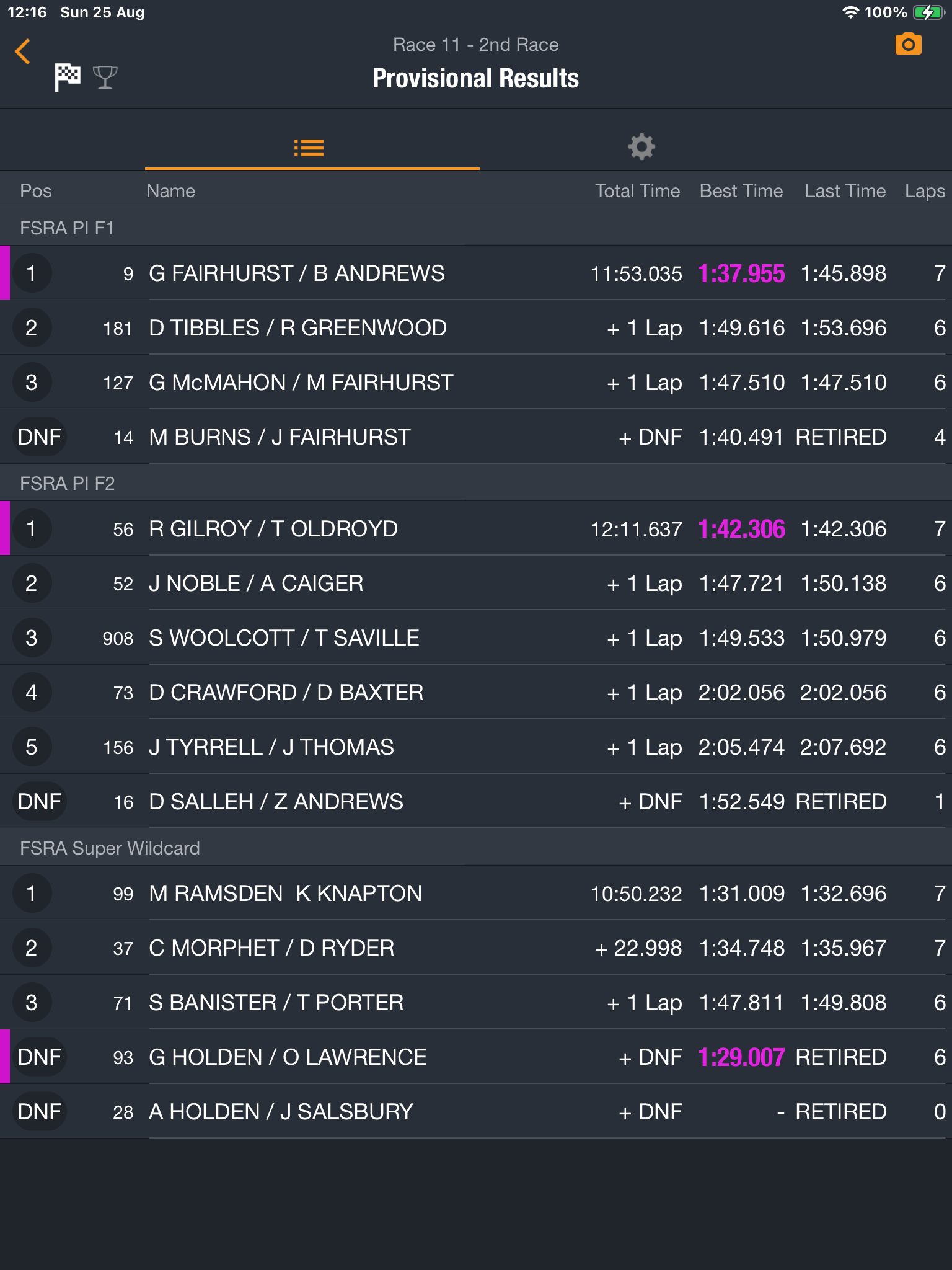Collapse the FSRA Super Wildcard section
The width and height of the screenshot is (952, 1270).
[x=476, y=848]
